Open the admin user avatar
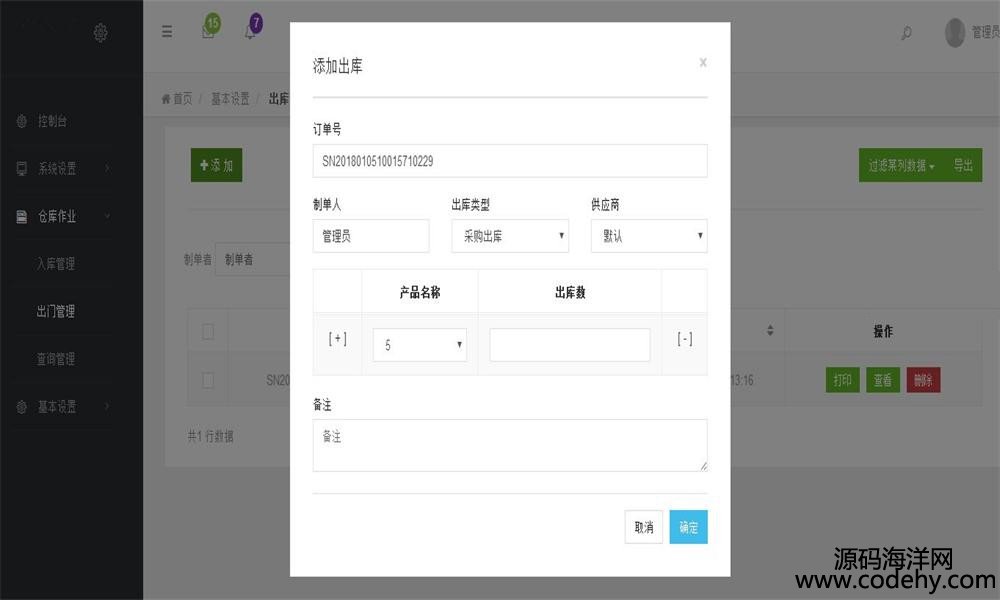 click(x=955, y=32)
